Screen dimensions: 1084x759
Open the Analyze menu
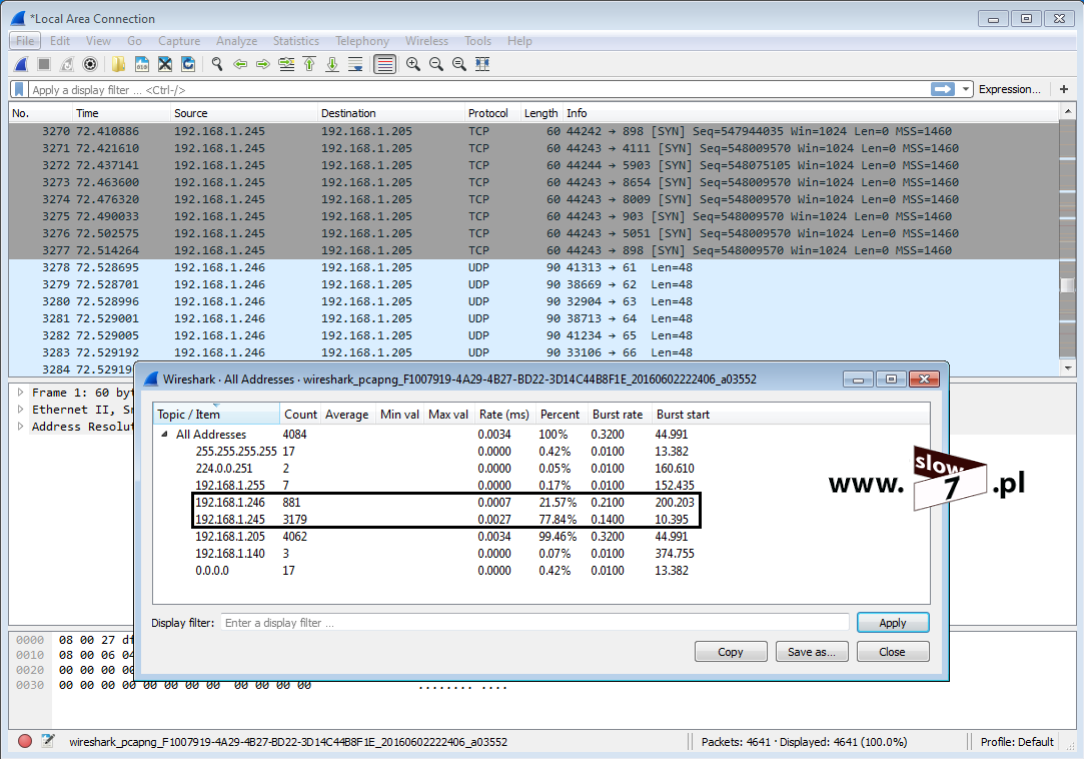tap(236, 41)
